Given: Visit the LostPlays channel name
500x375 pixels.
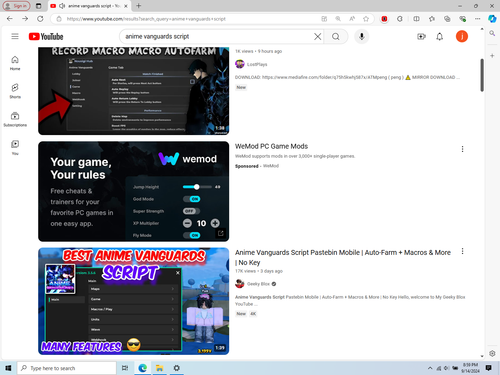Looking at the screenshot, I should click(257, 64).
